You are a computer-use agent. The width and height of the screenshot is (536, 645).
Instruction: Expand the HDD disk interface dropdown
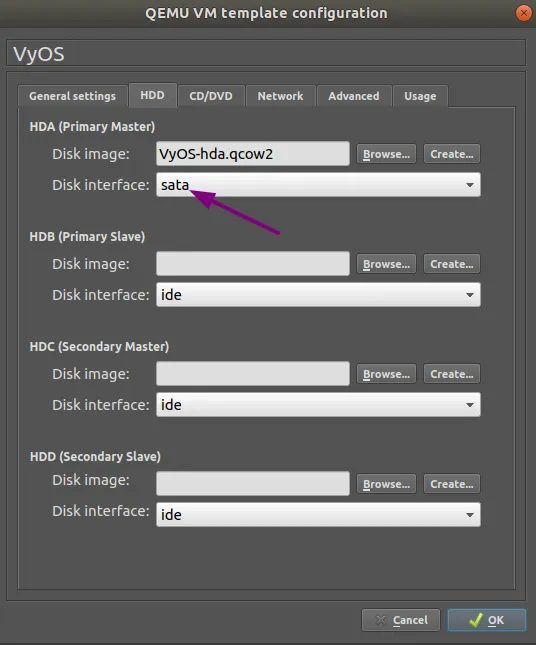tap(318, 515)
